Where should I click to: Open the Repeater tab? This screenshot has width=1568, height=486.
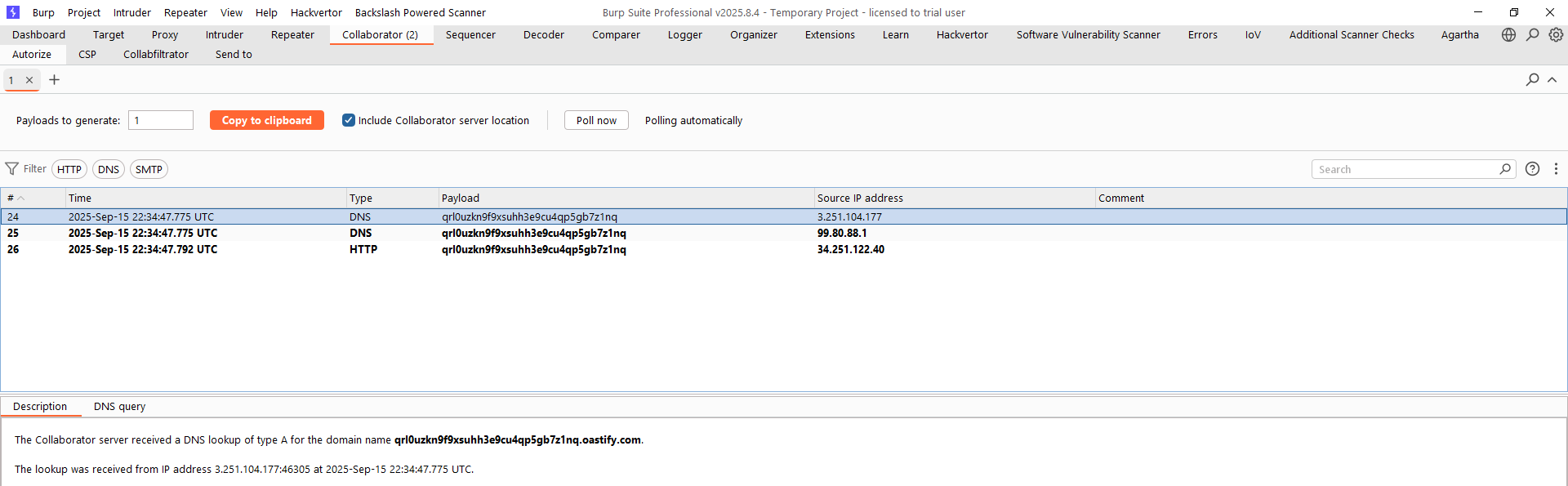pyautogui.click(x=292, y=34)
